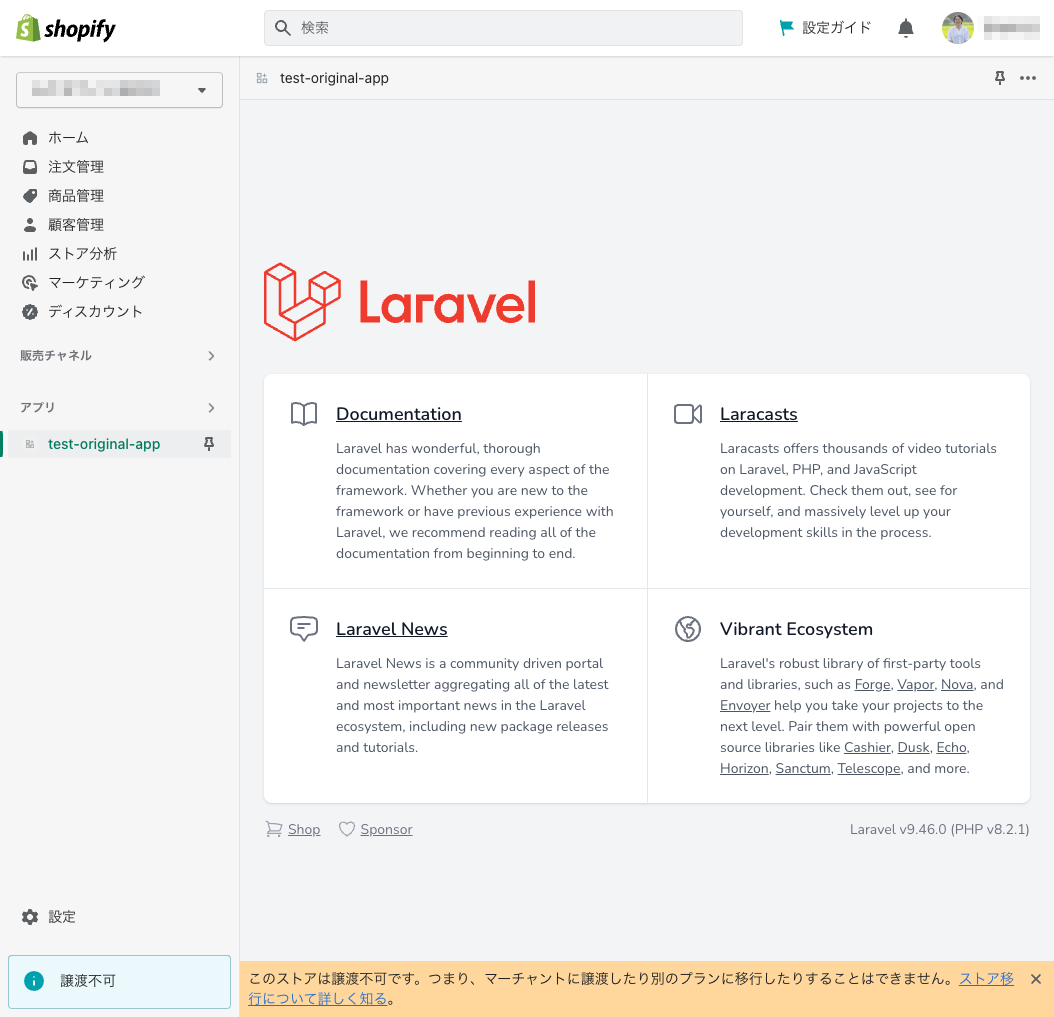
Task: Click the 検索 (search) field
Action: 503,28
